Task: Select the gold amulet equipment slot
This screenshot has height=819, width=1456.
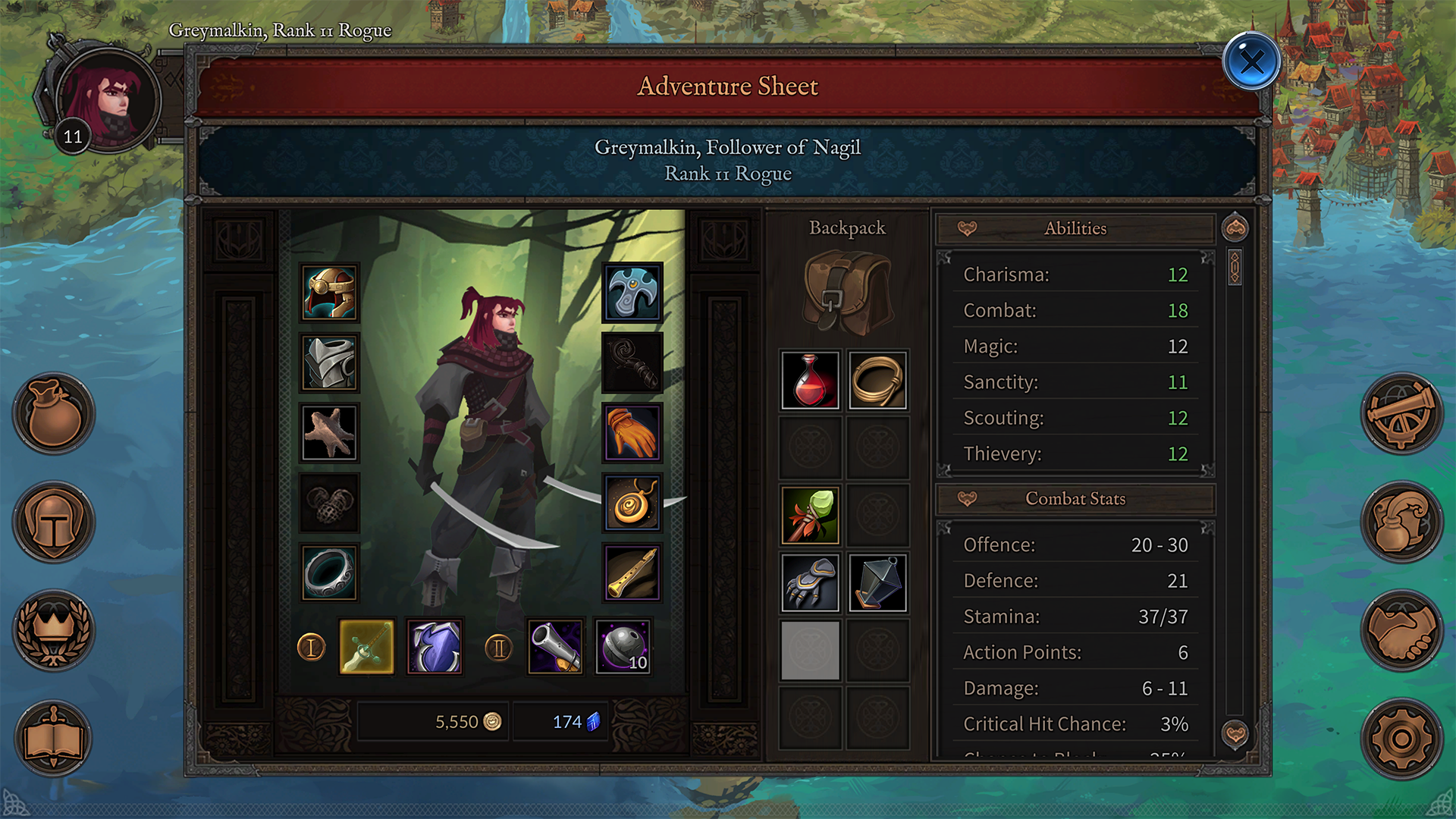Action: (x=632, y=502)
